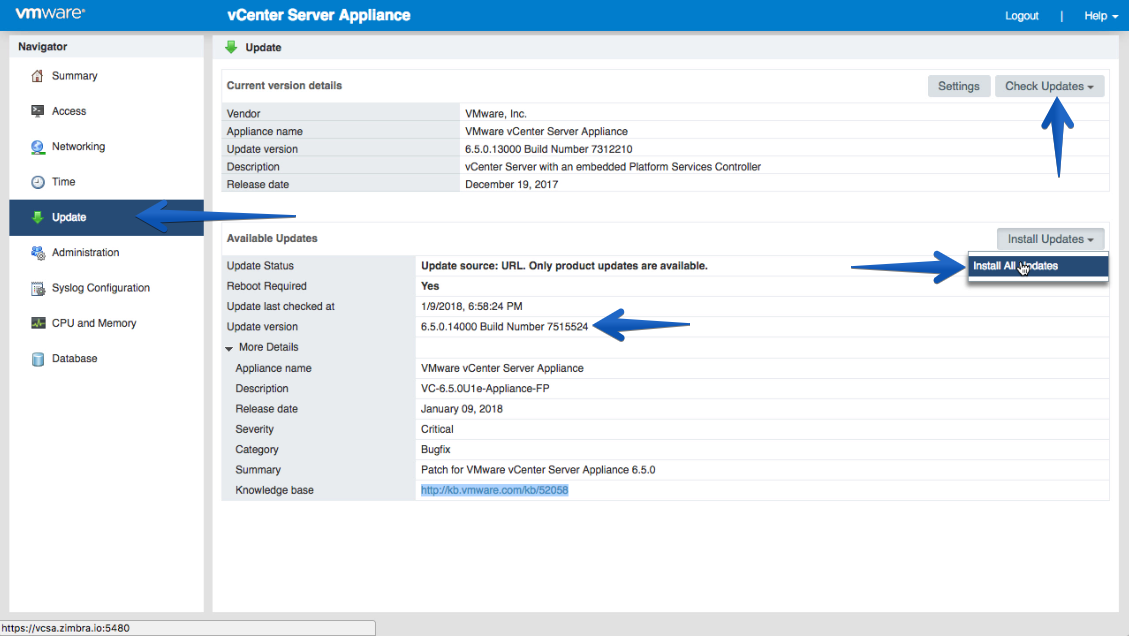The image size is (1129, 636).
Task: Click the green Update arrow icon in navigator
Action: (37, 218)
